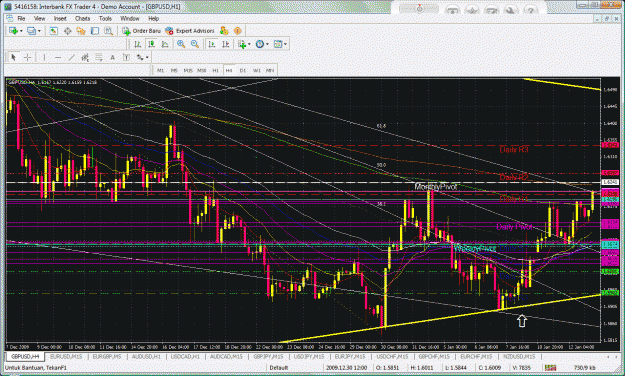The width and height of the screenshot is (625, 376).
Task: Select the Text 'A' drawing tool
Action: (x=112, y=58)
